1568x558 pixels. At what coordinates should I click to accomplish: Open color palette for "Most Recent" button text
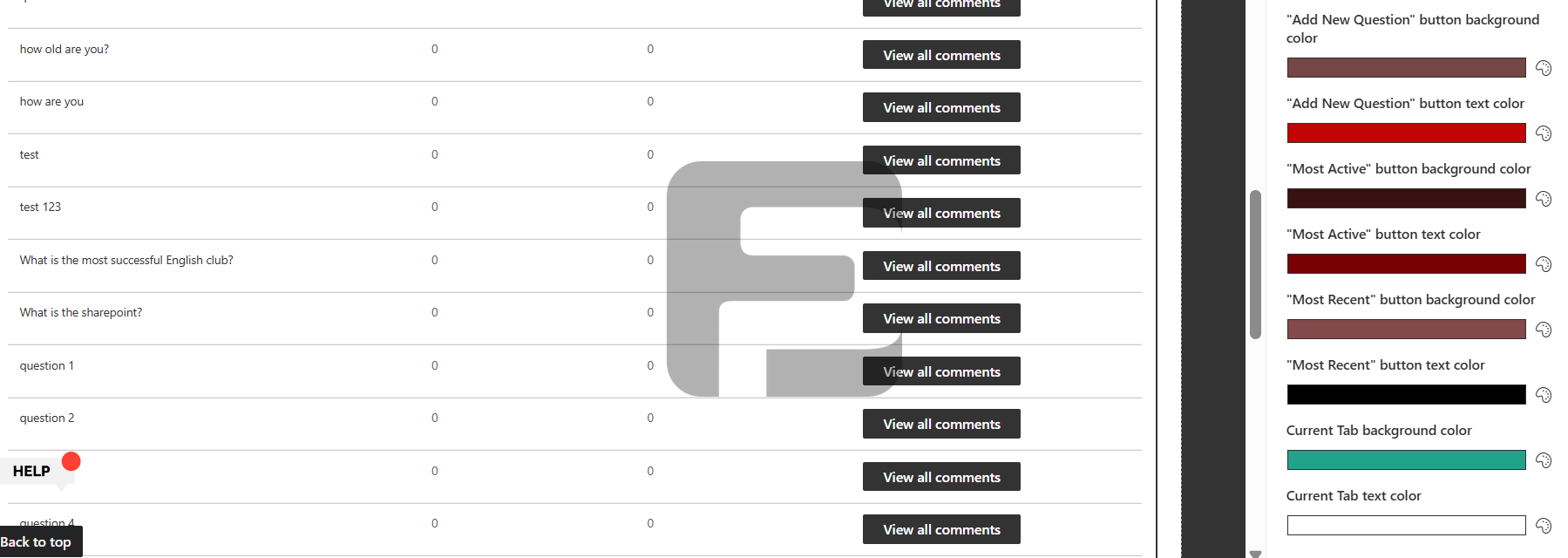tap(1544, 394)
